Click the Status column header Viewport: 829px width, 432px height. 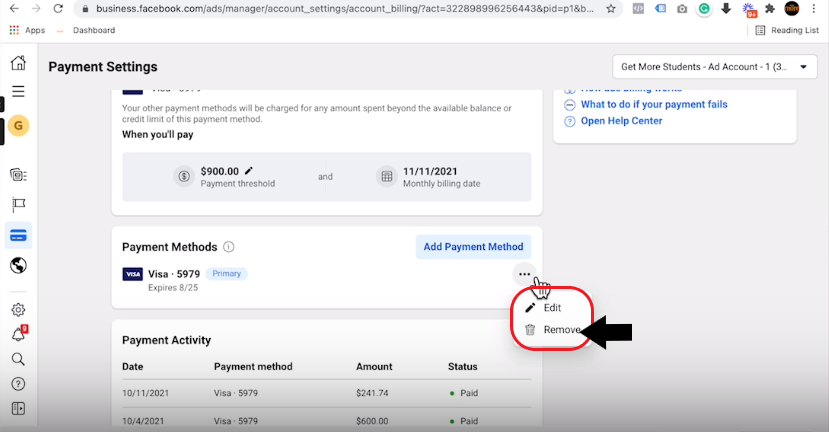(463, 366)
